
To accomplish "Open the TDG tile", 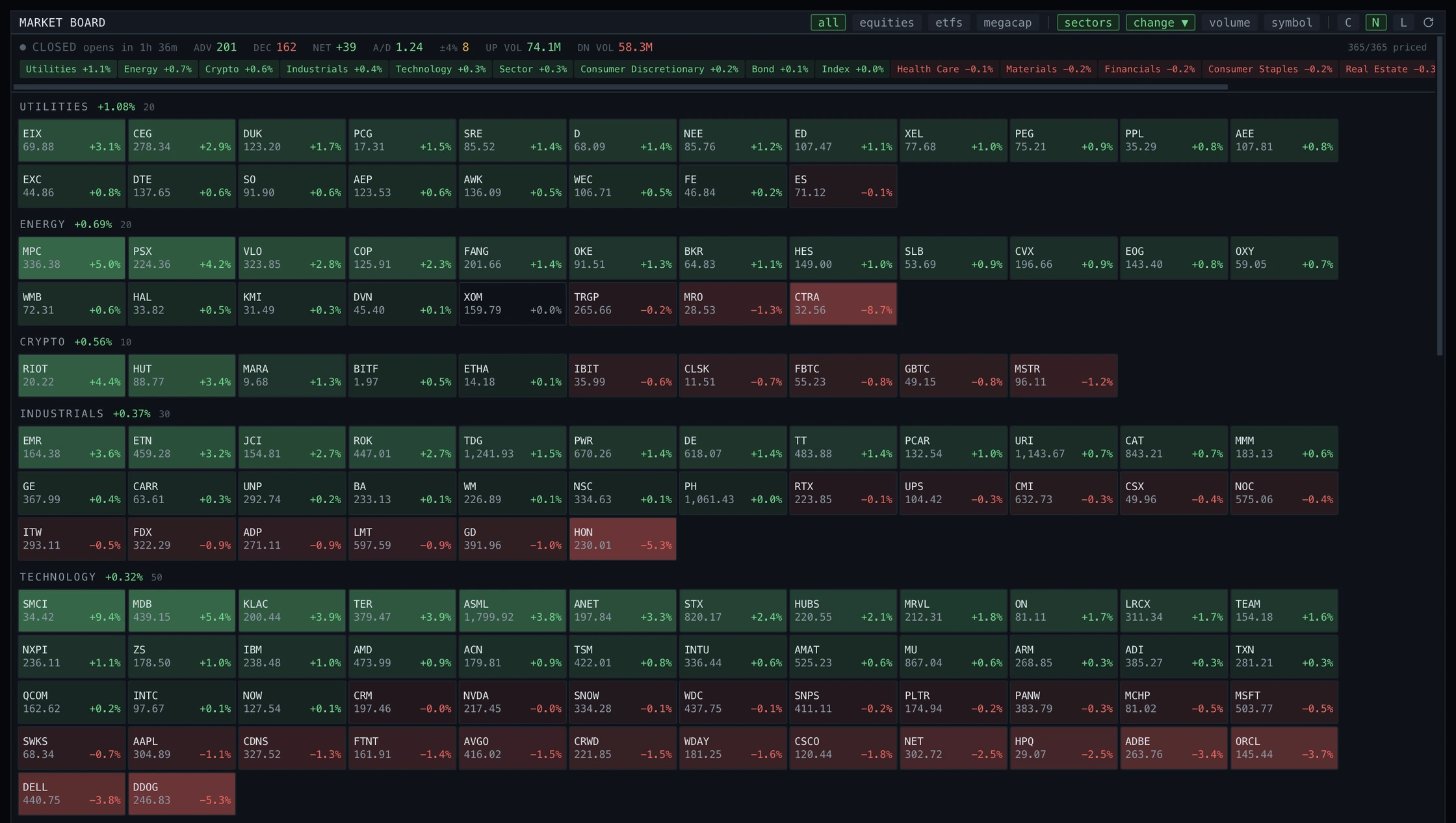I will (x=512, y=447).
